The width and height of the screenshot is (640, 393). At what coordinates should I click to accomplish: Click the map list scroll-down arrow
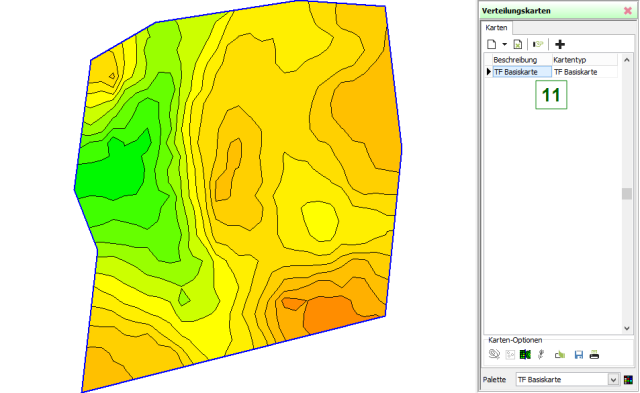coord(627,328)
